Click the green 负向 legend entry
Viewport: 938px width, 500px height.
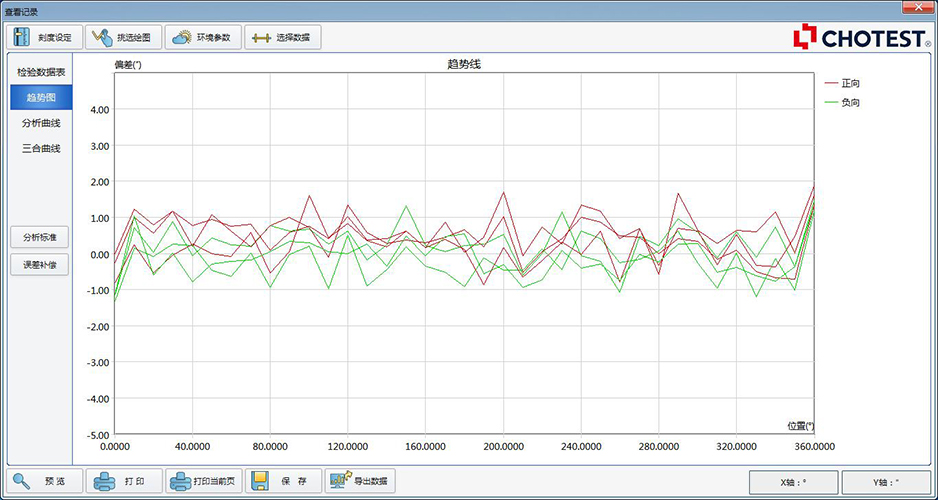850,102
